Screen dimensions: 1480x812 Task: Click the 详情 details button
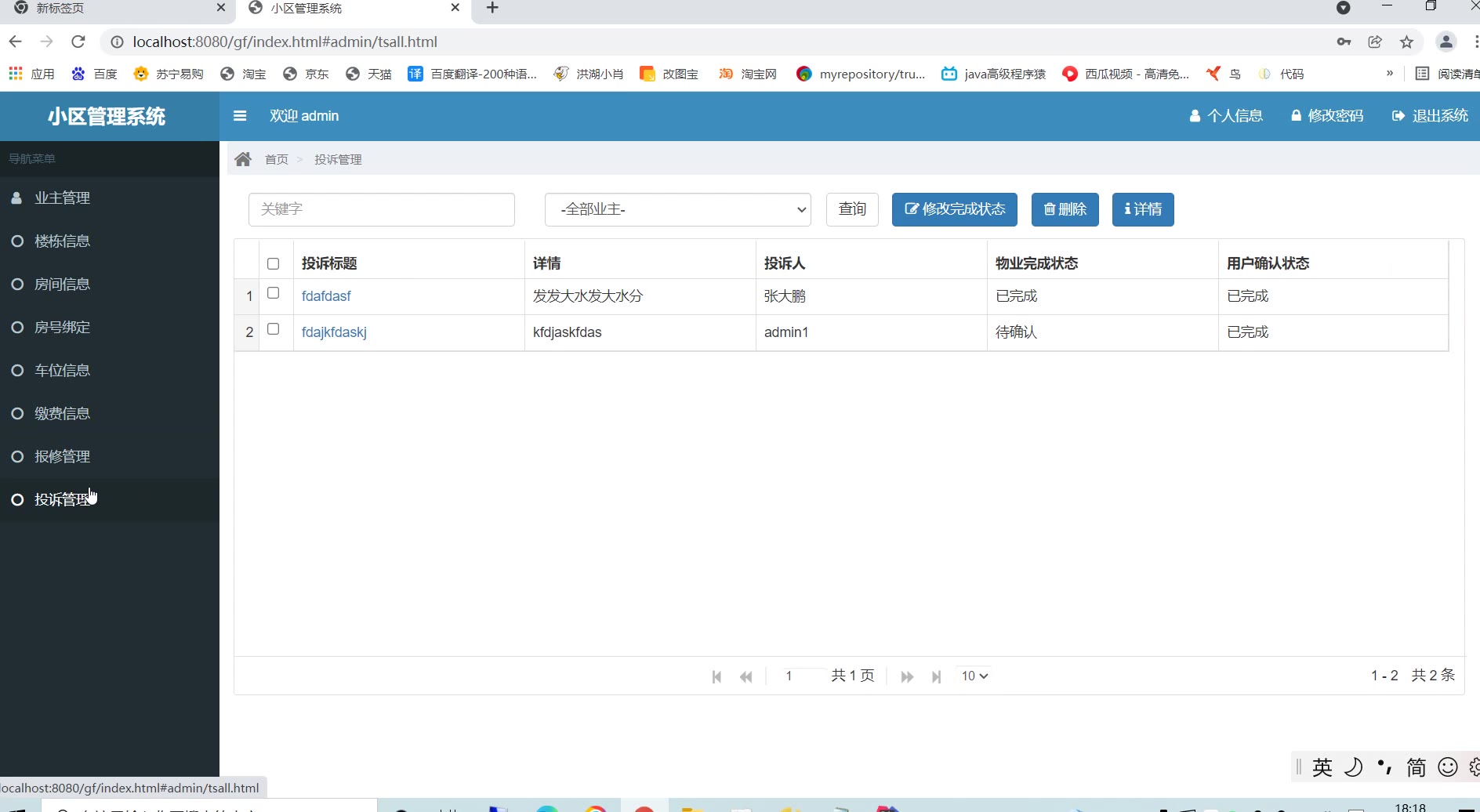point(1143,209)
